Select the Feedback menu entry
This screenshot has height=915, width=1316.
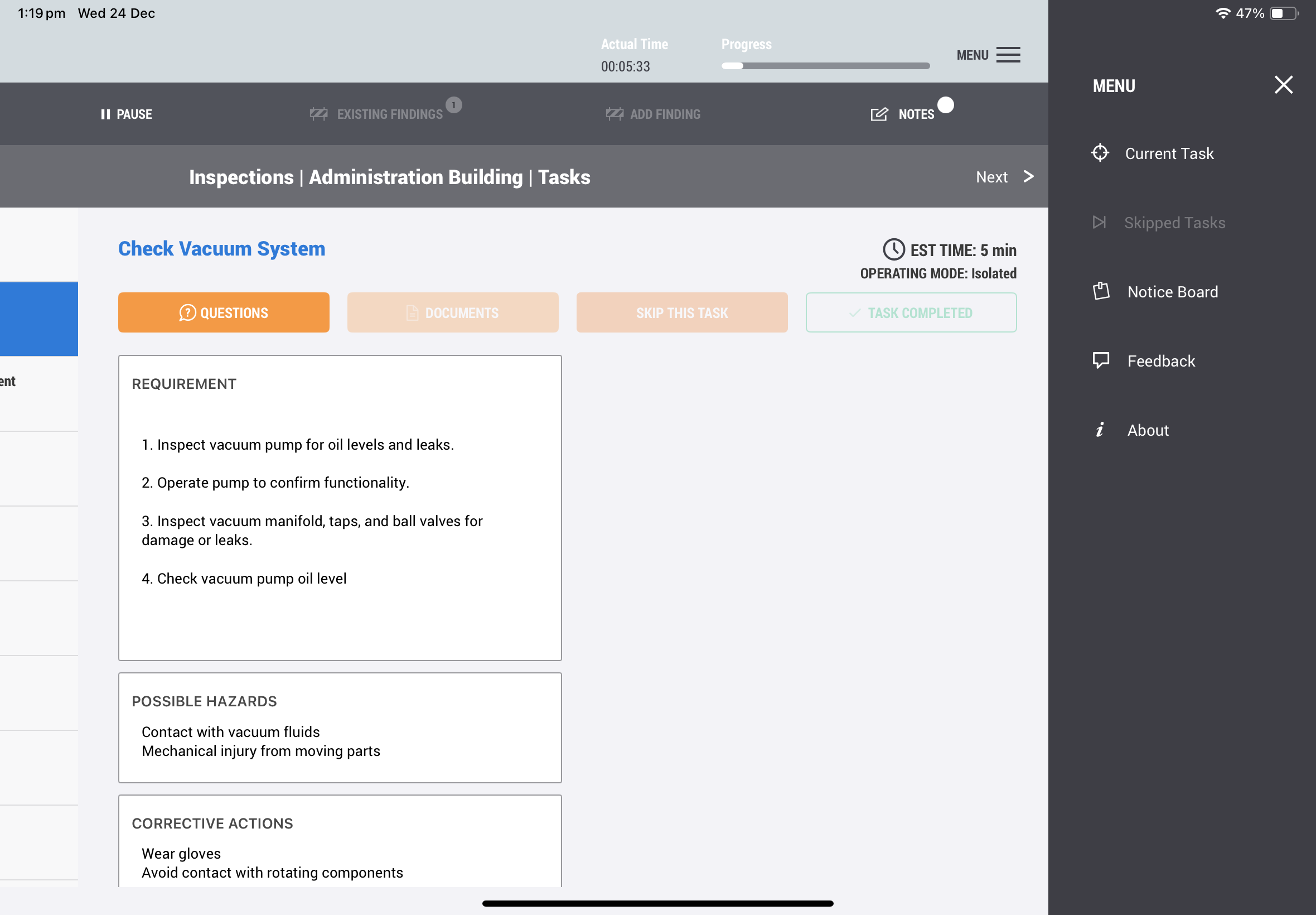tap(1161, 361)
